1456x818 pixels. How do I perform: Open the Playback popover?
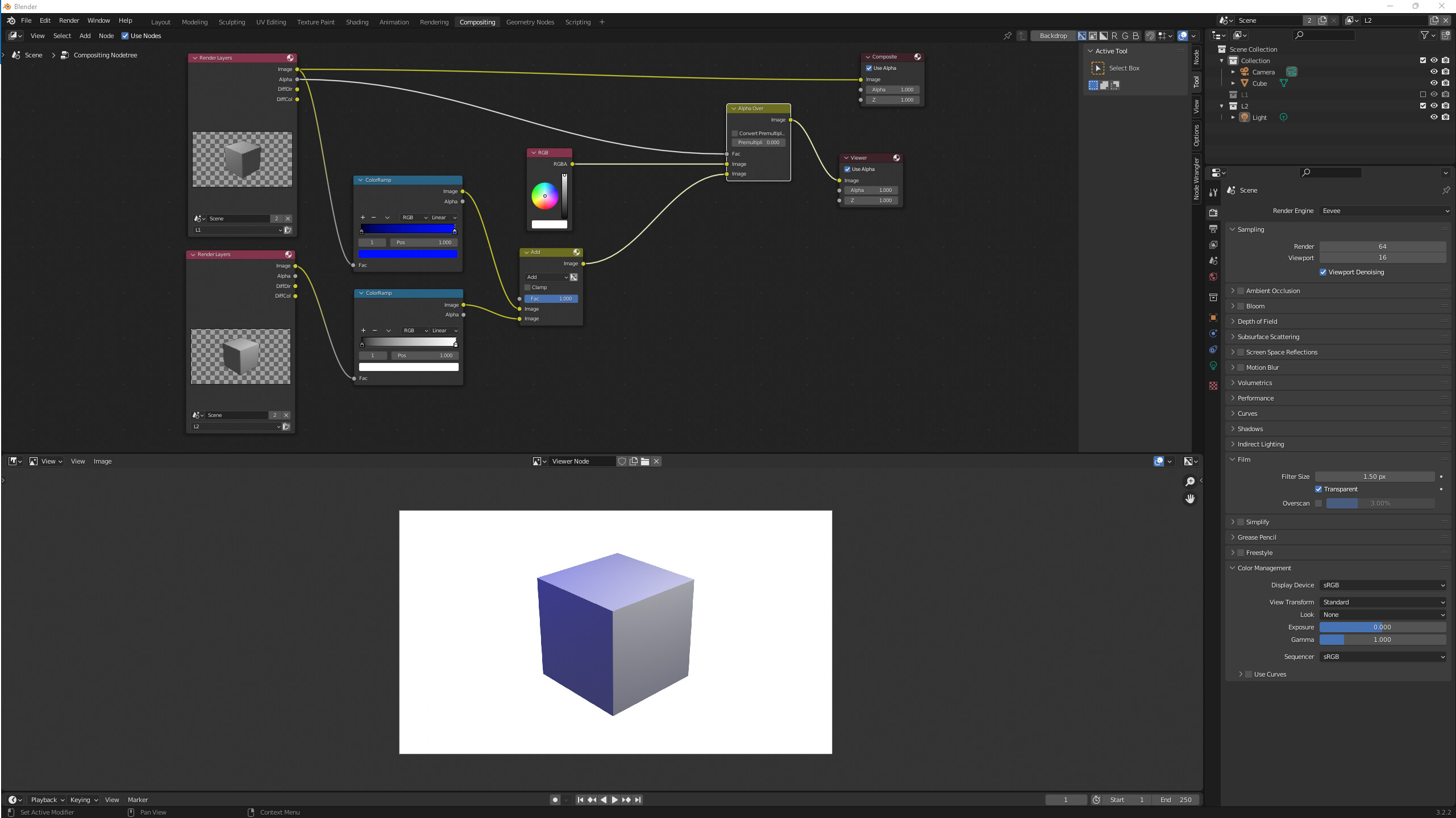pos(47,800)
